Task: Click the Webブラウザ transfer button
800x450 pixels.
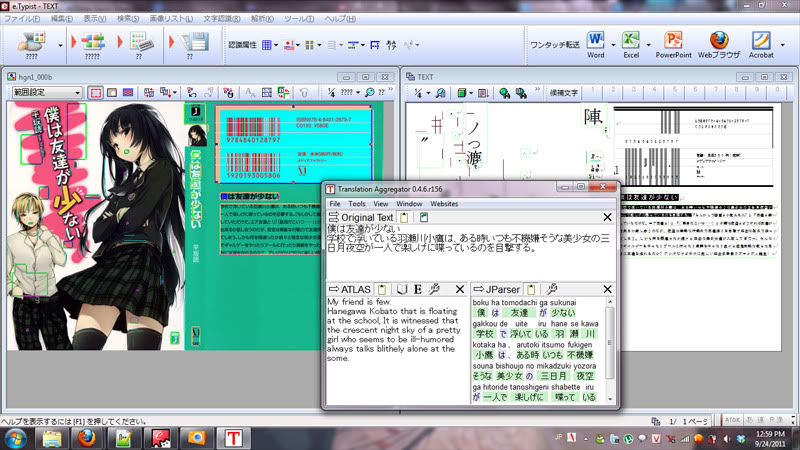Action: [718, 45]
